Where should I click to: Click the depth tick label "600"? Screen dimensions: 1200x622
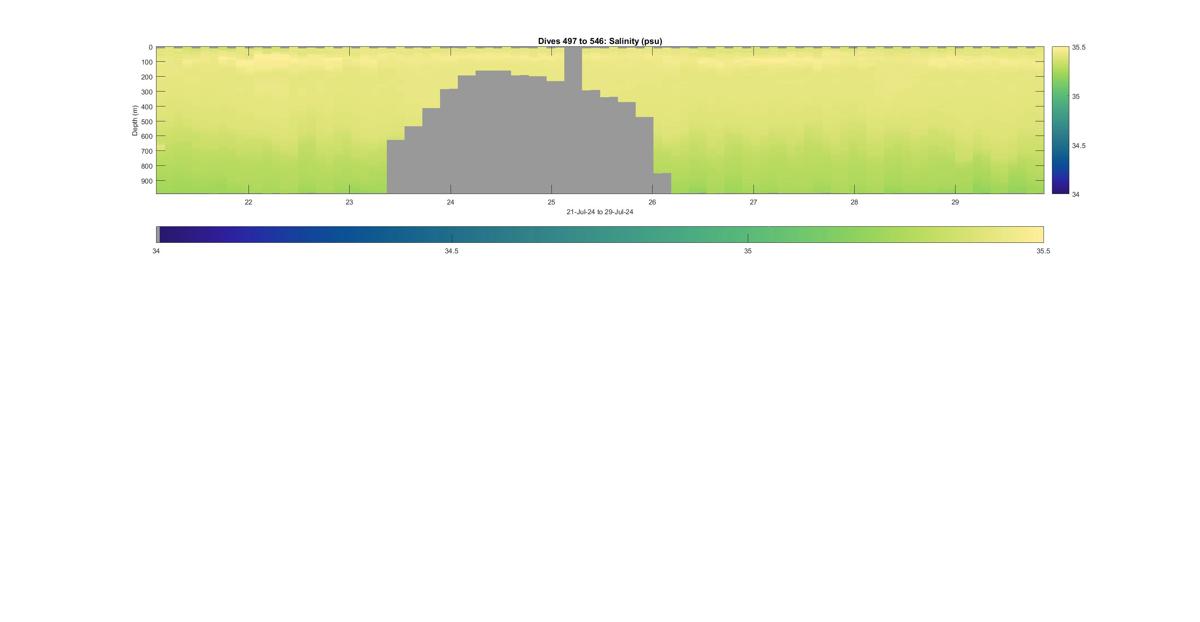point(146,137)
